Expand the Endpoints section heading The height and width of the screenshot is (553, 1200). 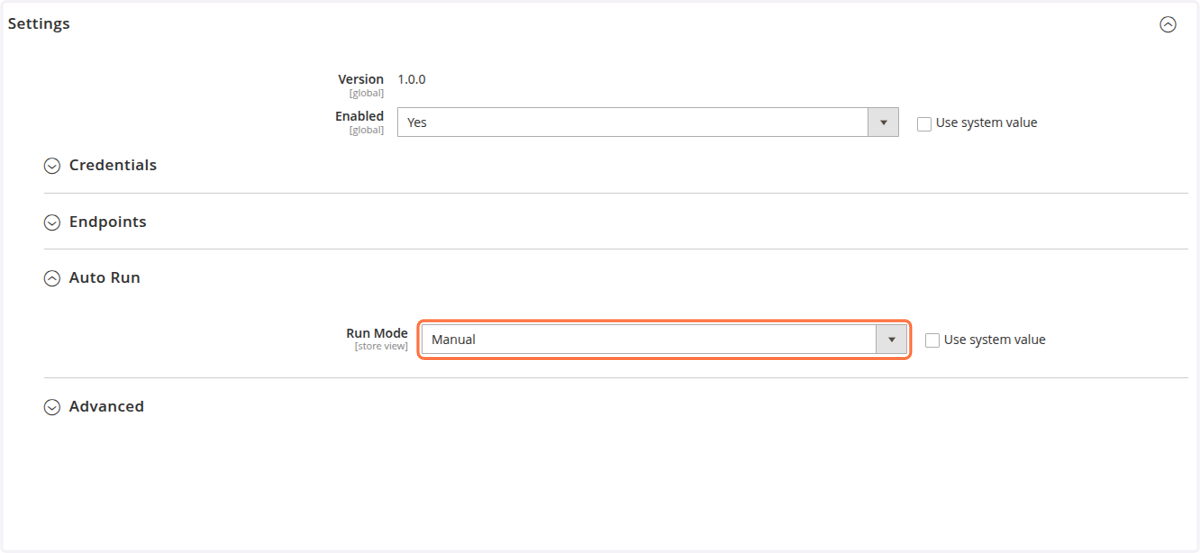pos(107,222)
